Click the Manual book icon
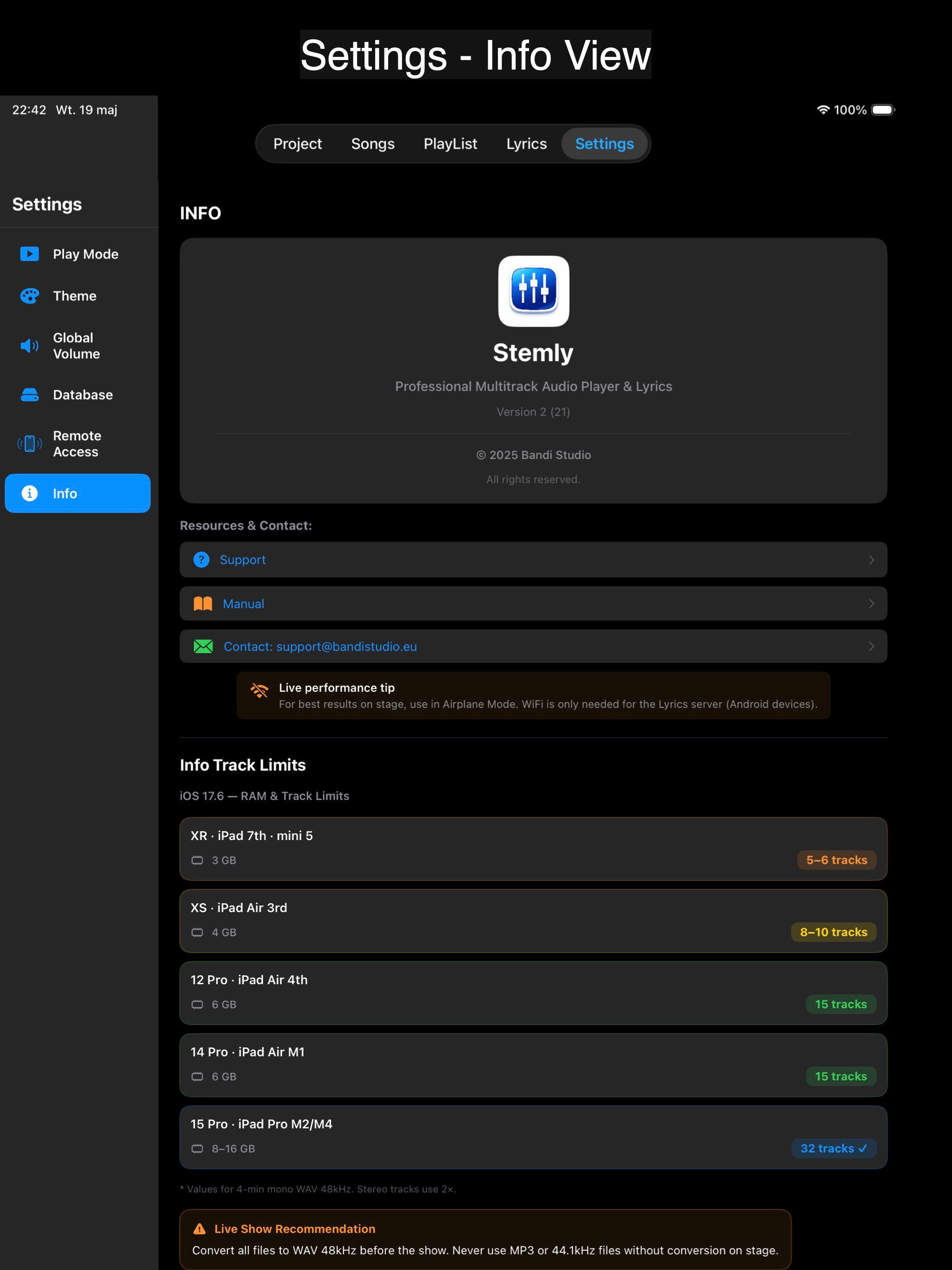 [x=203, y=603]
